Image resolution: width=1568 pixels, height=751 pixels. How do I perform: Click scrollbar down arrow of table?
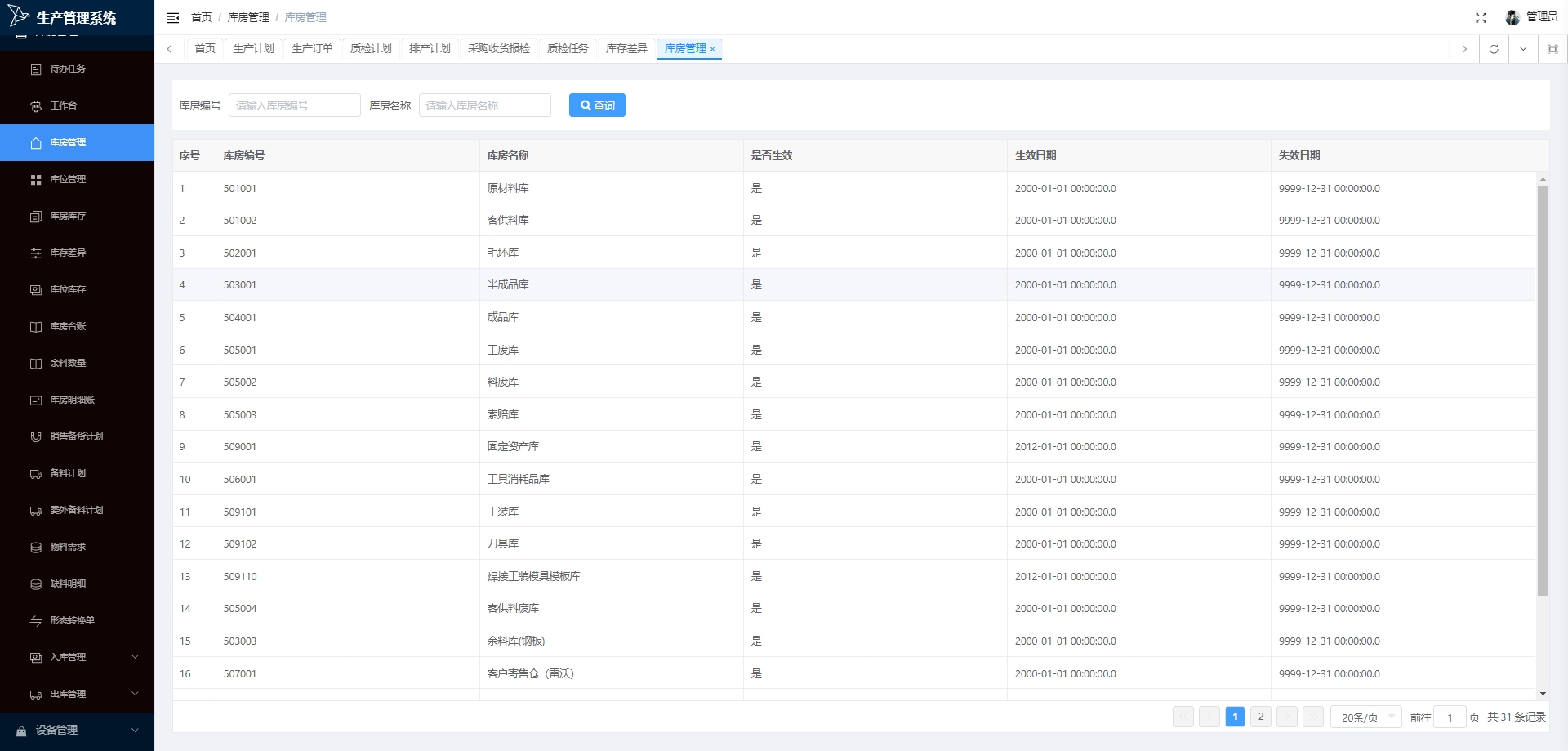pyautogui.click(x=1543, y=694)
